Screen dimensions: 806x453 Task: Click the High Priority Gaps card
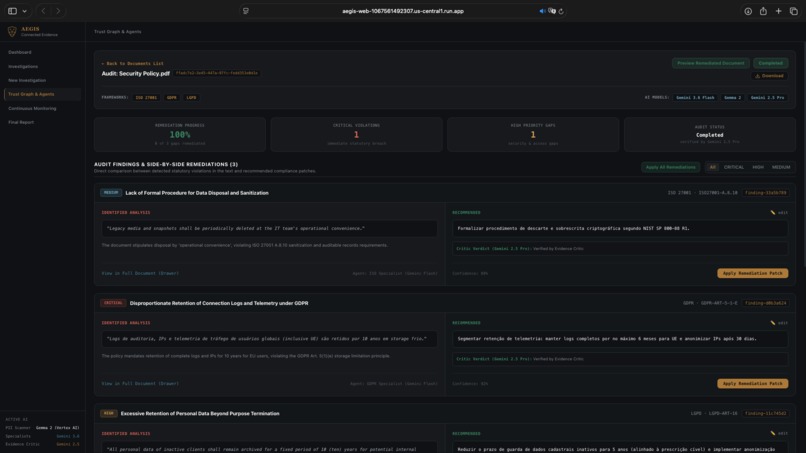point(533,134)
